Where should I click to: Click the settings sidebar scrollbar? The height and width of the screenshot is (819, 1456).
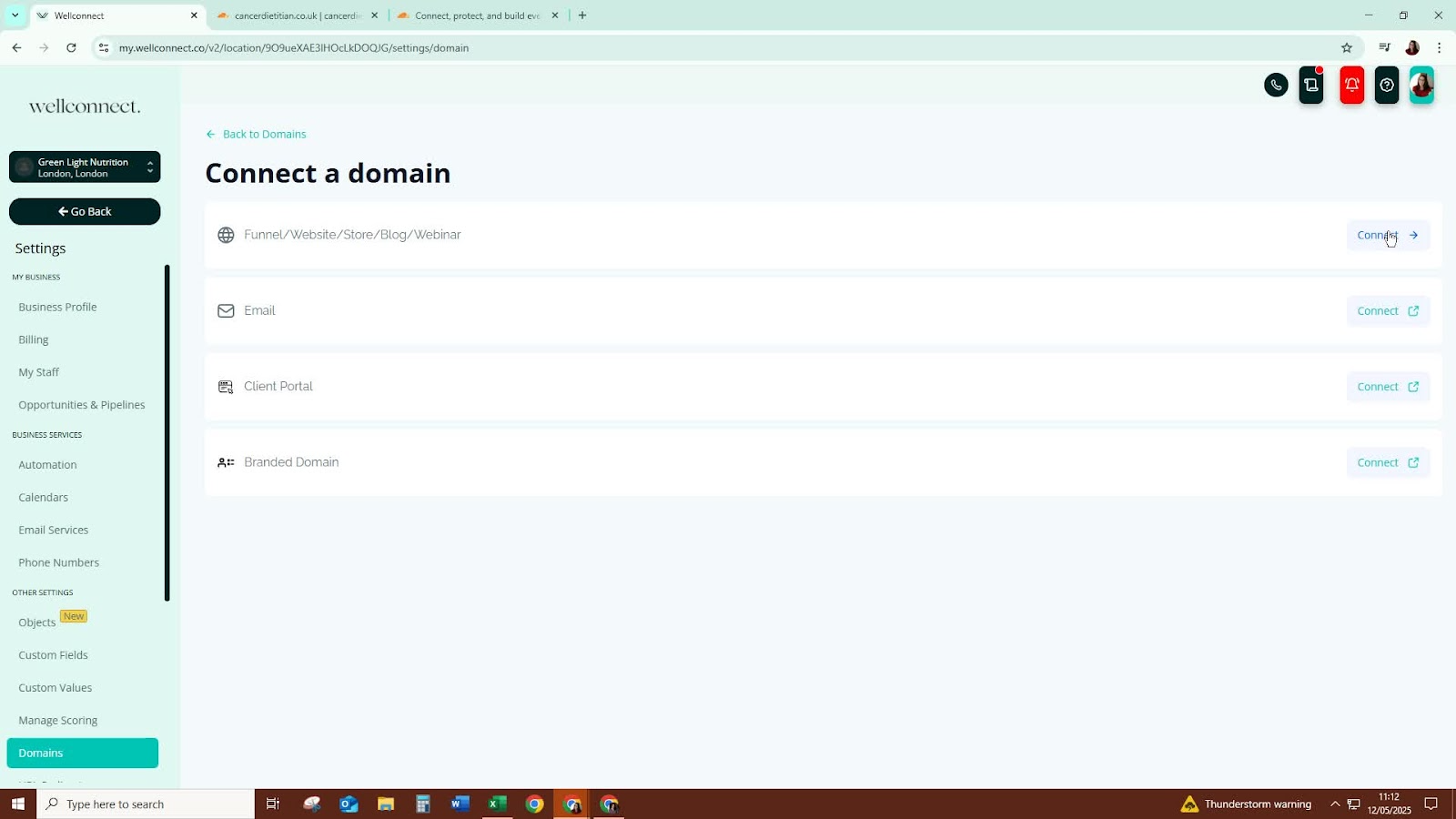point(167,433)
